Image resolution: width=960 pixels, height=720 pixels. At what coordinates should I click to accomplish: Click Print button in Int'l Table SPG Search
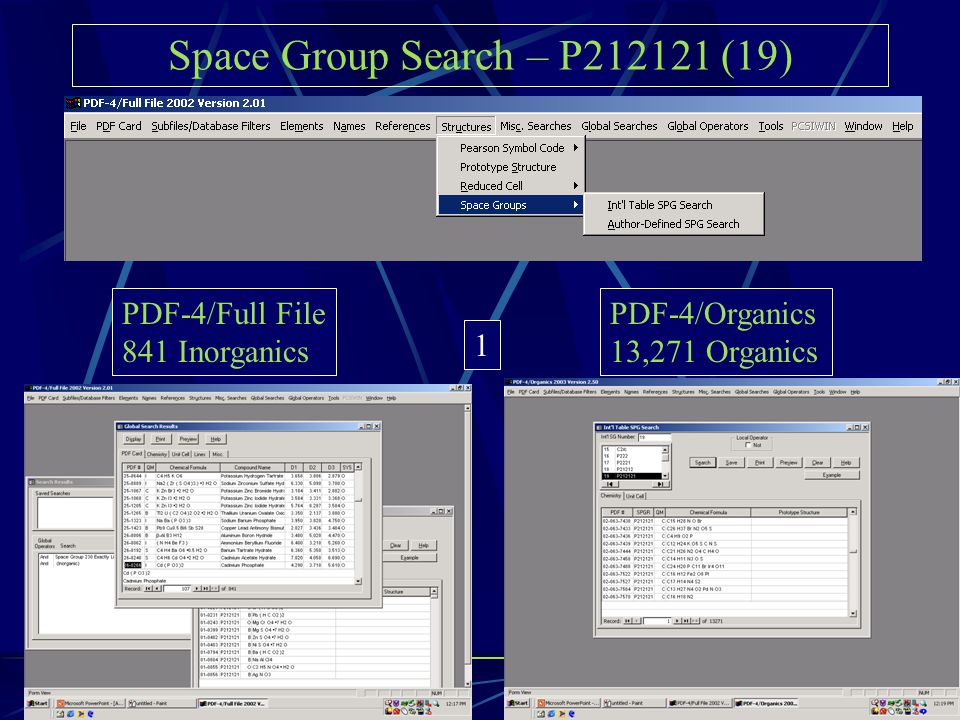click(760, 462)
